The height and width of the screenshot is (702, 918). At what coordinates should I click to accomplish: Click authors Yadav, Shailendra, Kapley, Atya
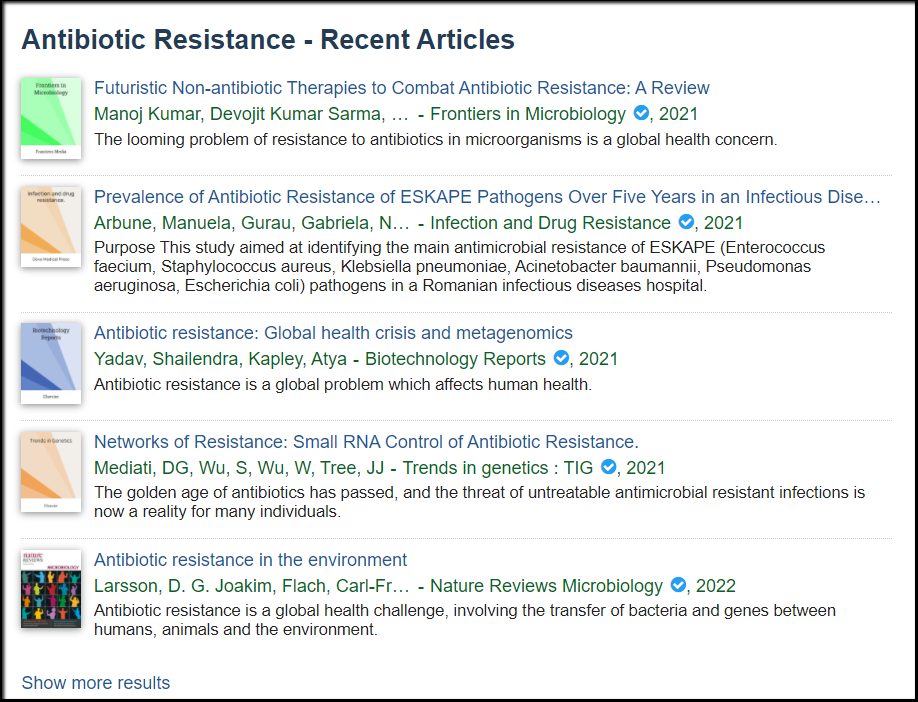220,358
